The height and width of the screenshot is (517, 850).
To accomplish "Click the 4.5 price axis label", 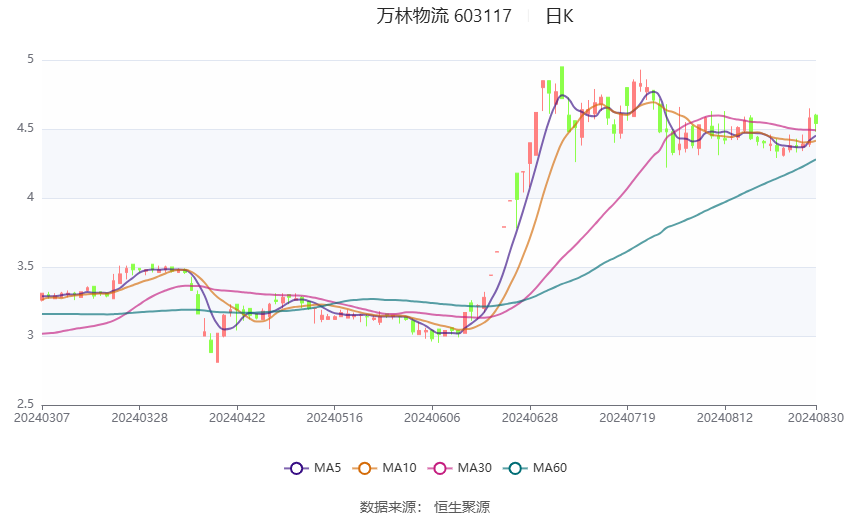I will pos(25,128).
